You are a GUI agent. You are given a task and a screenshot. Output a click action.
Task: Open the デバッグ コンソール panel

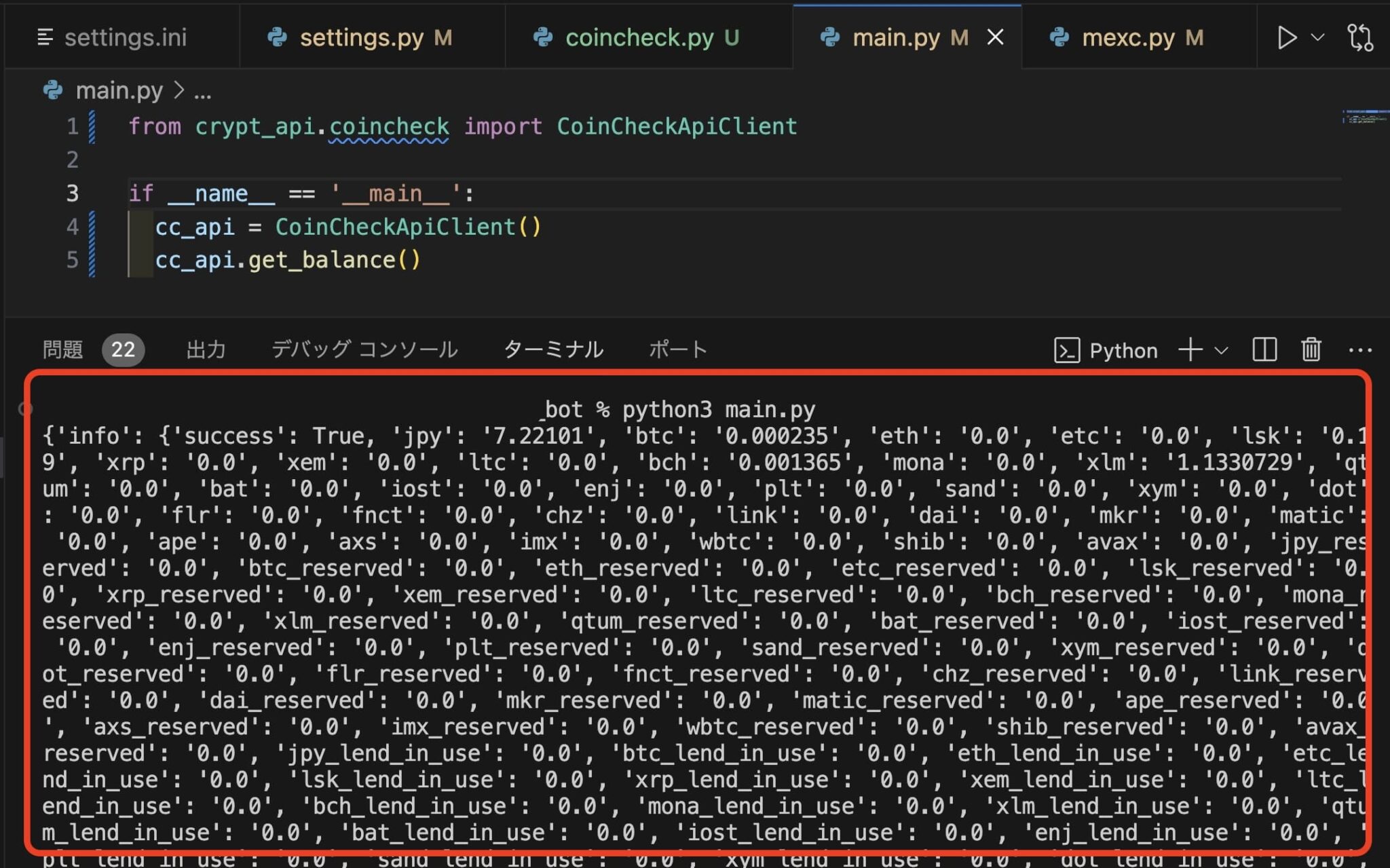[364, 350]
